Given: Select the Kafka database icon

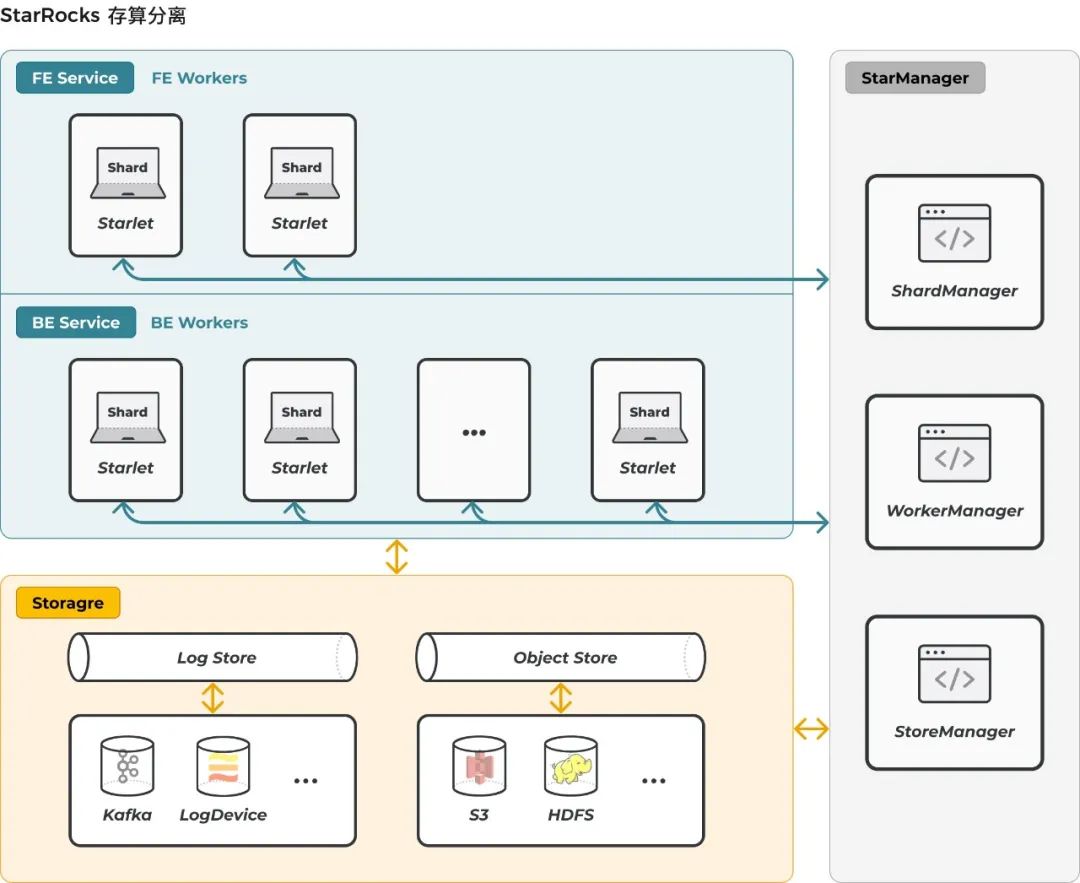Looking at the screenshot, I should pyautogui.click(x=127, y=766).
